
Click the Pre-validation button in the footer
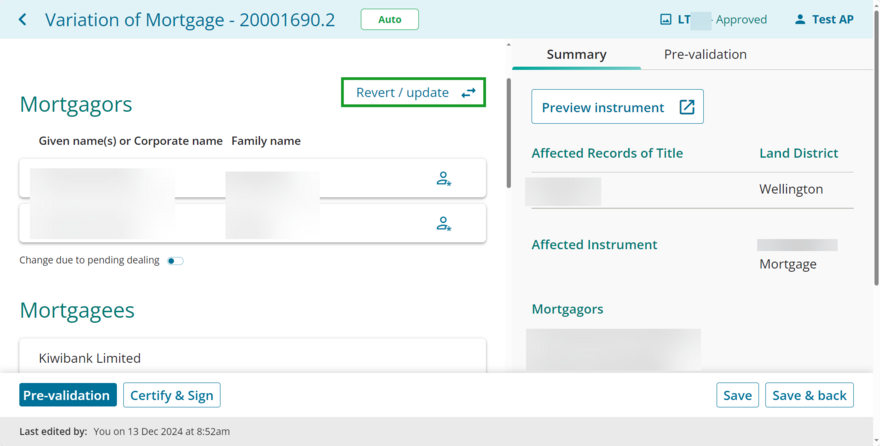(x=68, y=395)
